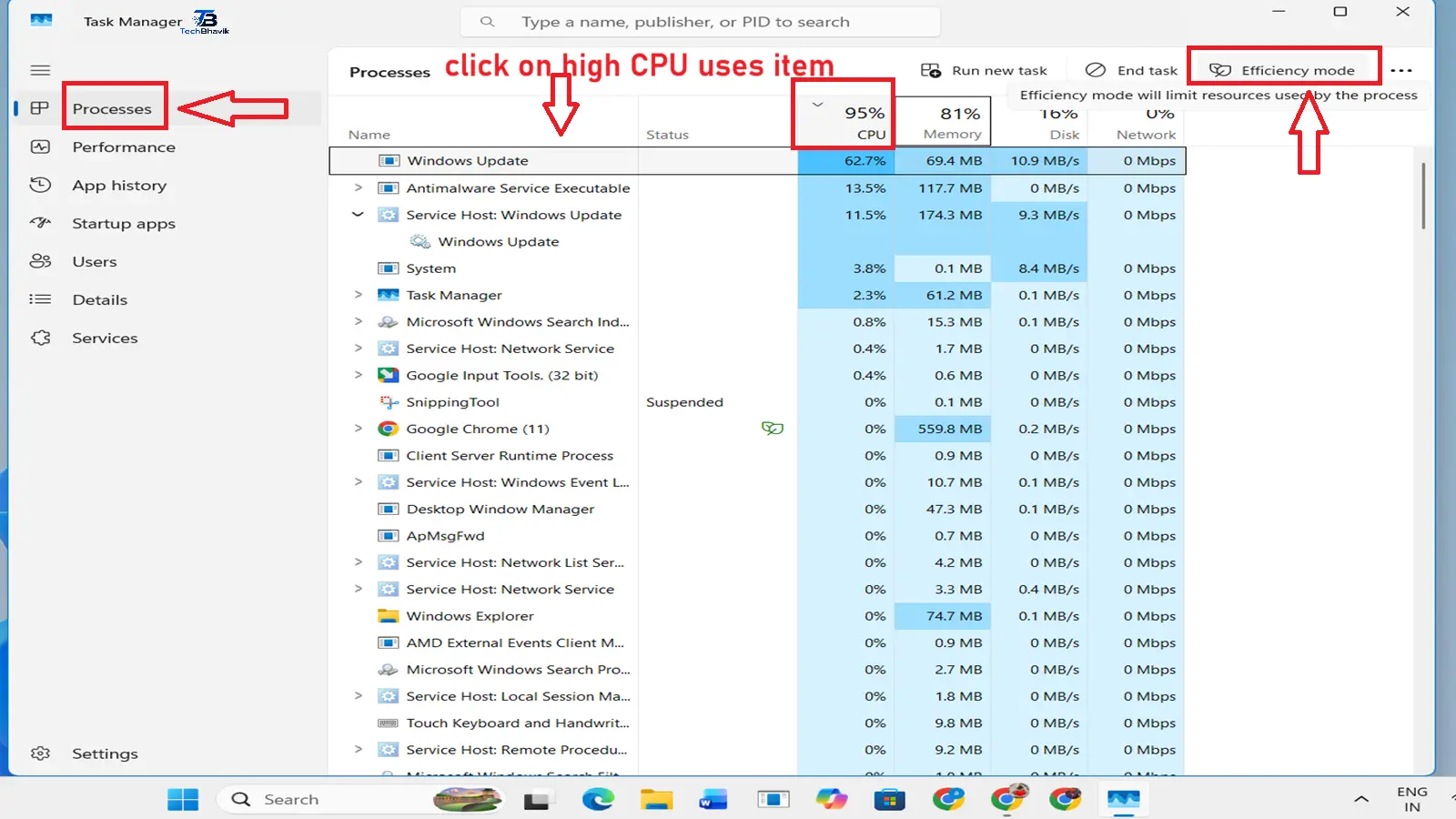This screenshot has width=1456, height=819.
Task: Open Task Manager Settings
Action: [x=105, y=753]
